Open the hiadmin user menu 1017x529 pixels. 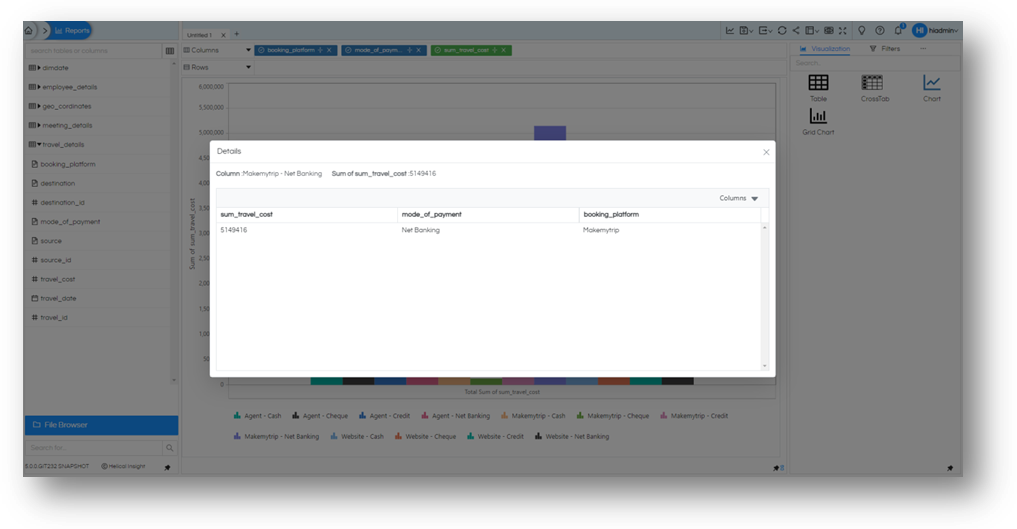935,30
